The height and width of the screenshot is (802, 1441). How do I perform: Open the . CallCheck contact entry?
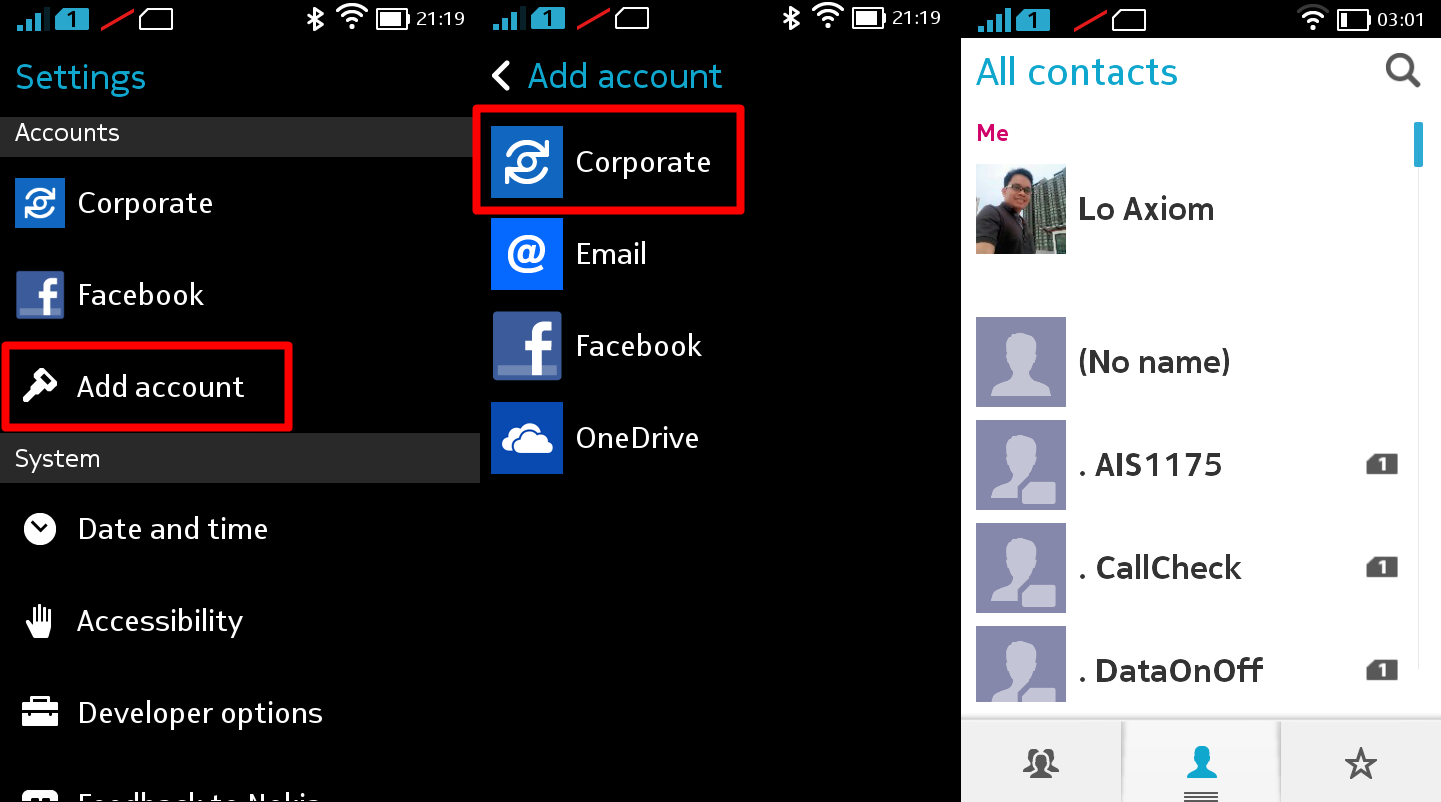point(1188,568)
